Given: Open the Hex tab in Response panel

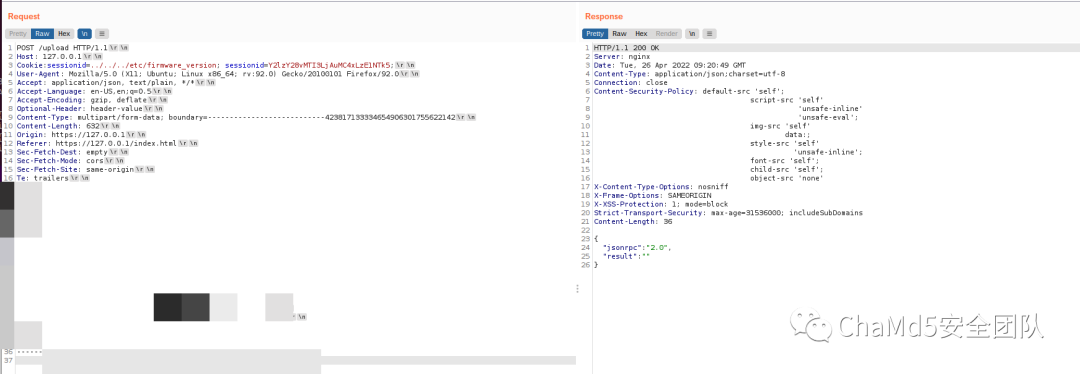Looking at the screenshot, I should (641, 33).
